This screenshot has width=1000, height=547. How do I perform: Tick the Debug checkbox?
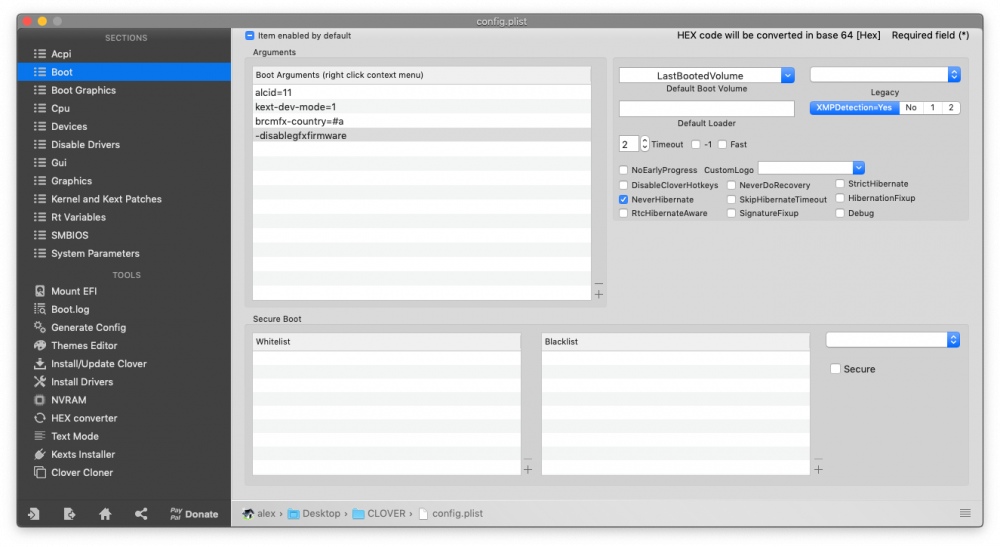click(841, 214)
